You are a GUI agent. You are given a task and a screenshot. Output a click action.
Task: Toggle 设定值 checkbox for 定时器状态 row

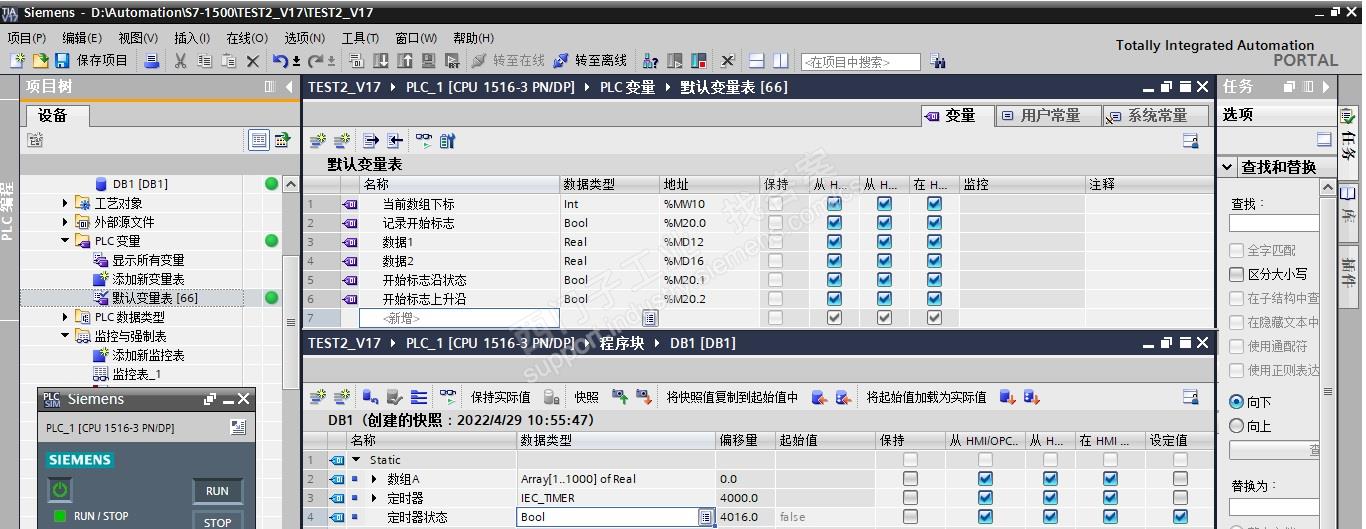pos(1180,517)
